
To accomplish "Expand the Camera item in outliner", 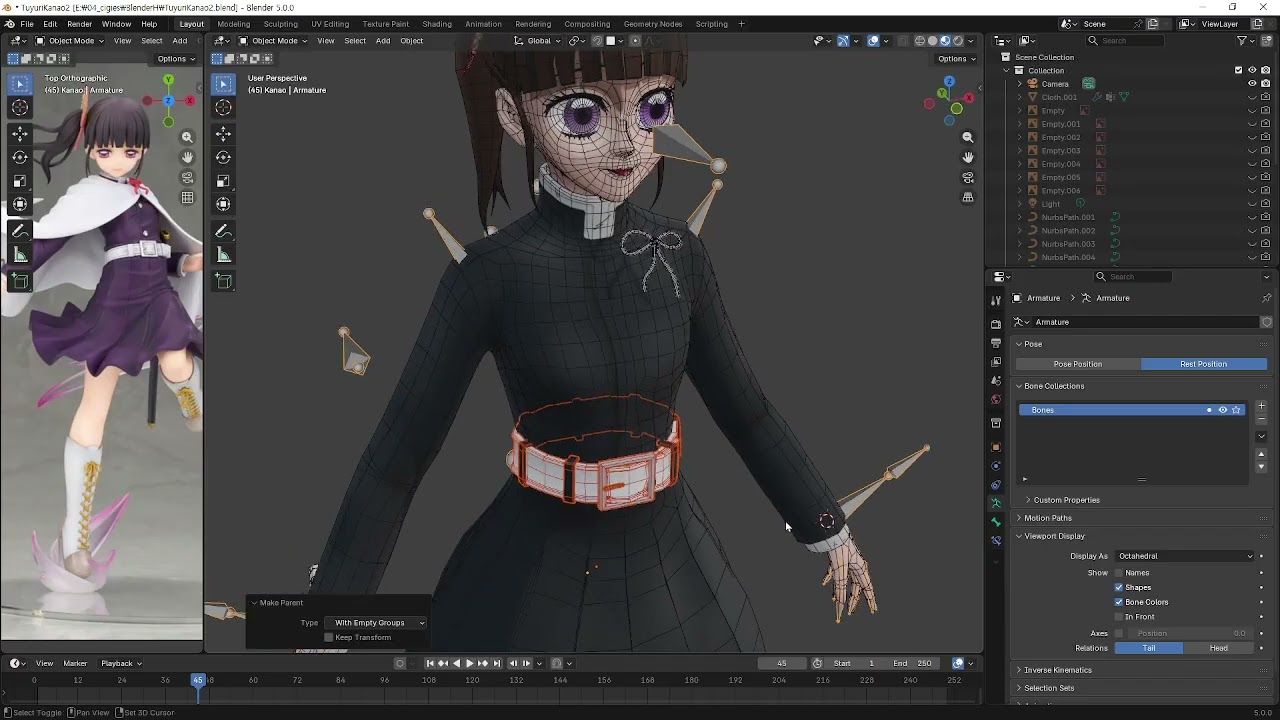I will tap(1020, 84).
